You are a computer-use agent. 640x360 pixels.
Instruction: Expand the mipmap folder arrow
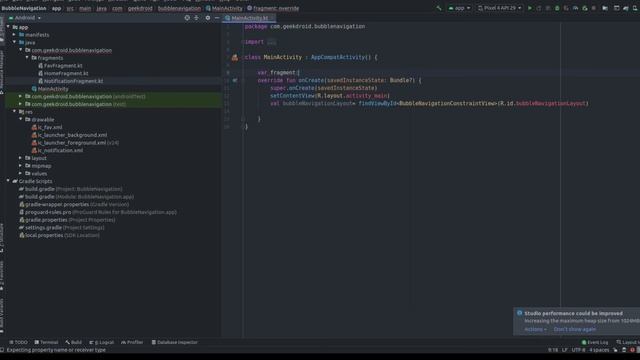[20, 166]
